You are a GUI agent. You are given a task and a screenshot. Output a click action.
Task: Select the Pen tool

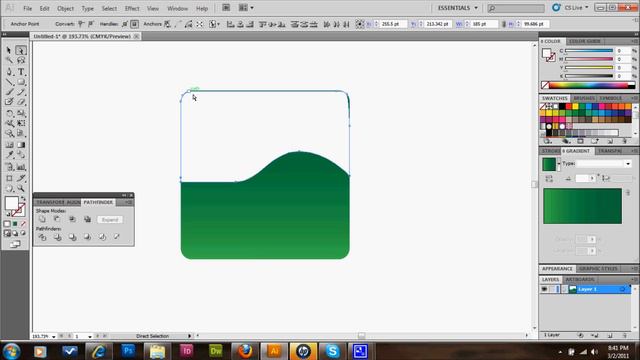tap(9, 72)
